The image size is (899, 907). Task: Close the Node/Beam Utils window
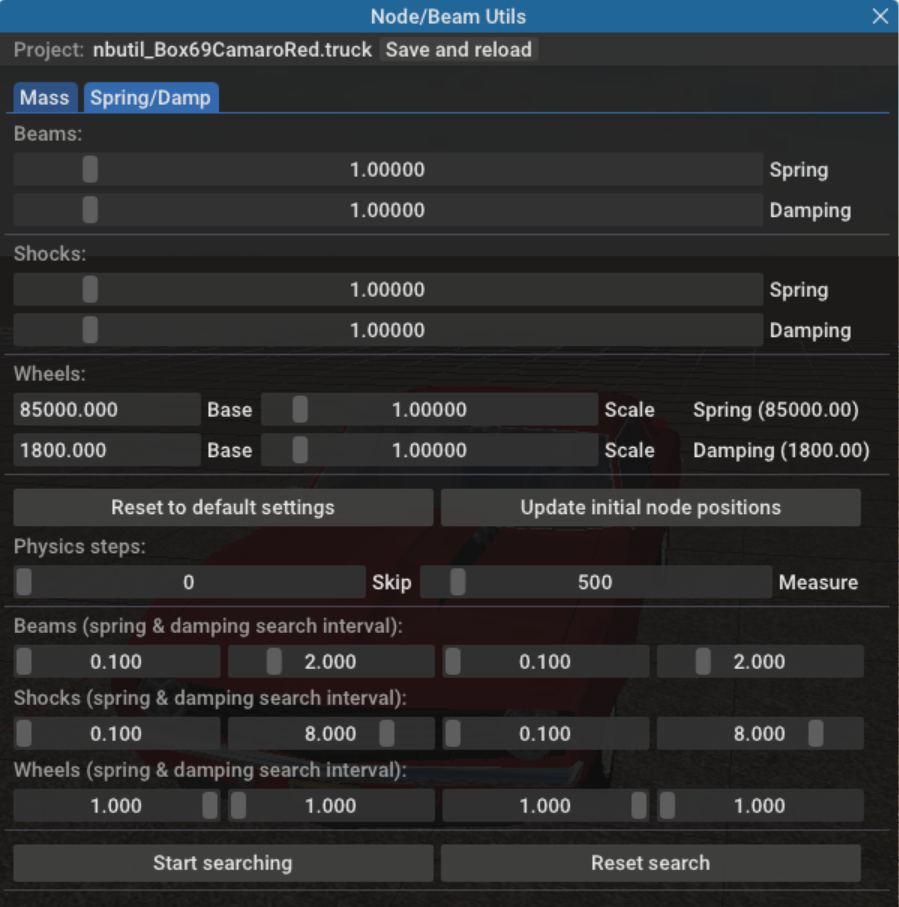coord(880,17)
